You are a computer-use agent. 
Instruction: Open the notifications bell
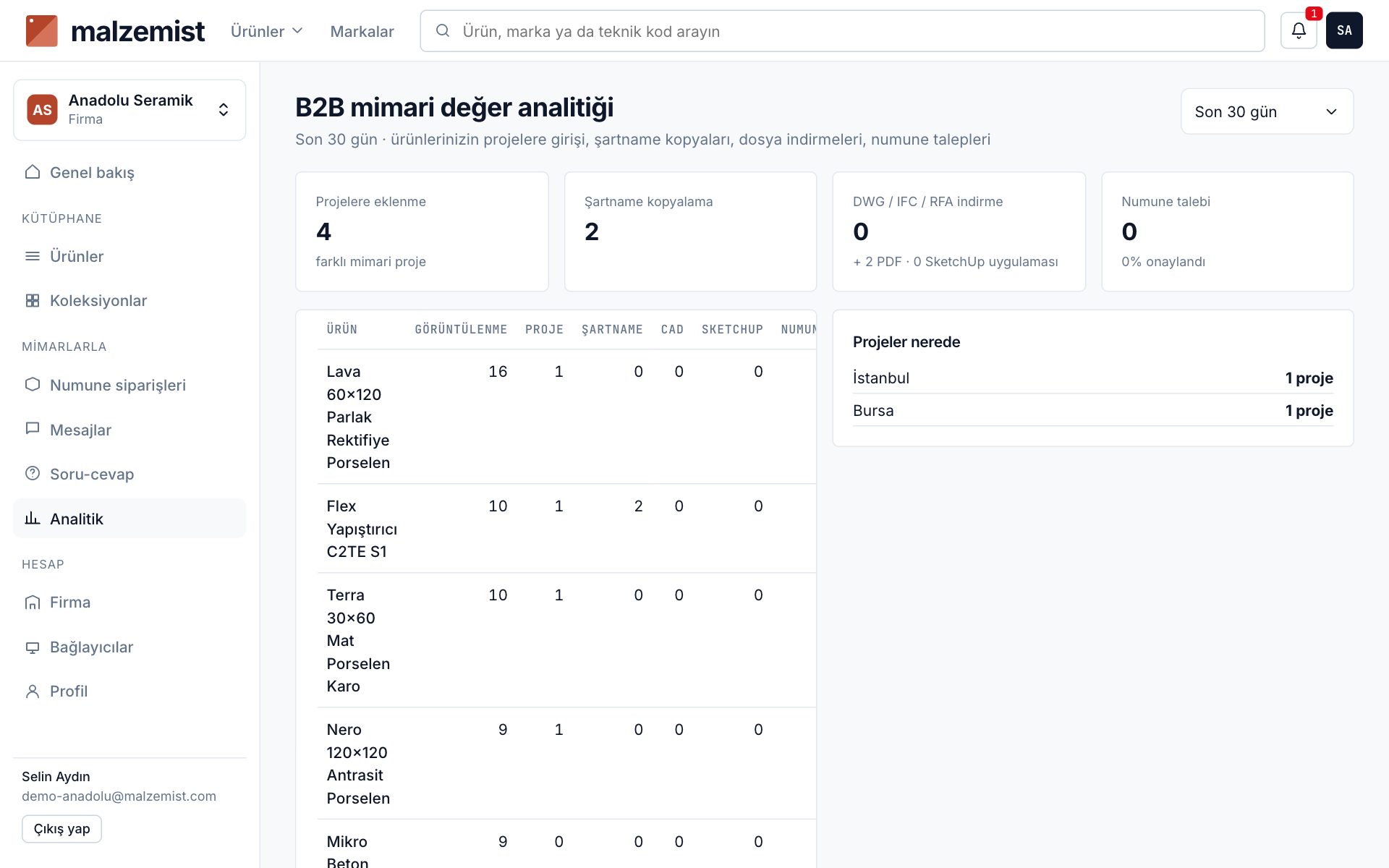pos(1299,30)
